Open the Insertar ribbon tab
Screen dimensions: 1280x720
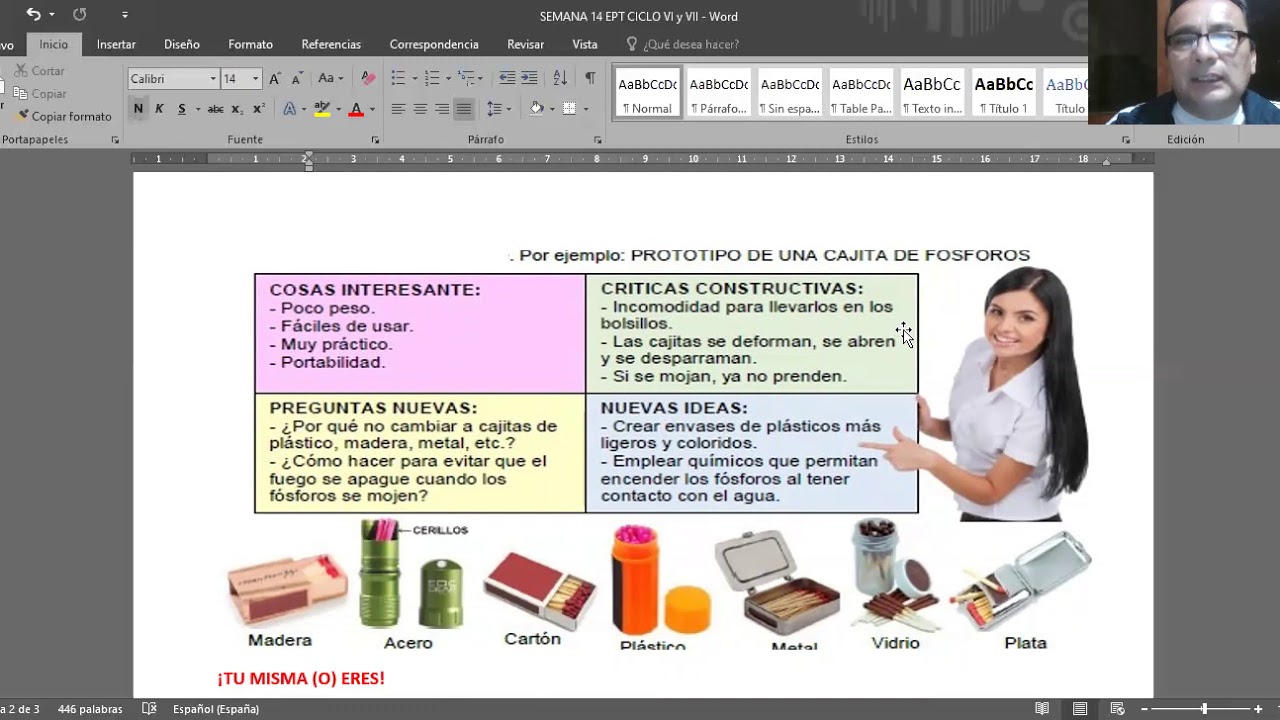[116, 44]
